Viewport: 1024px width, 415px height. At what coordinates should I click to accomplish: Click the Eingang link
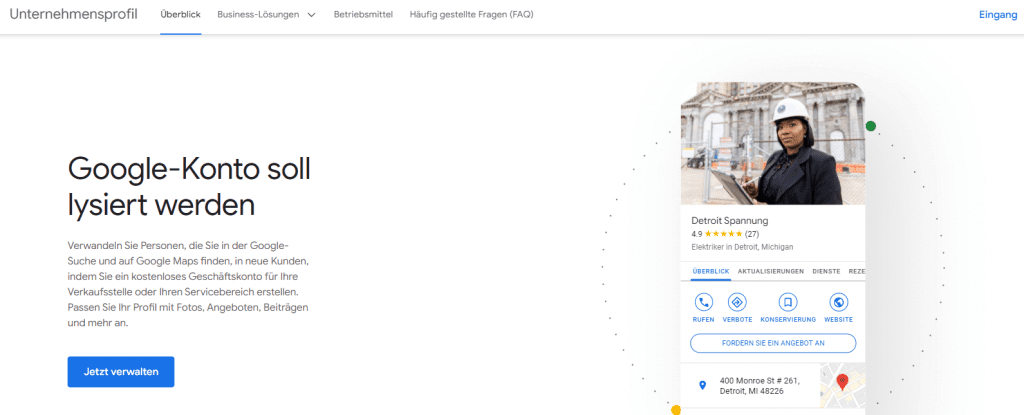[998, 15]
